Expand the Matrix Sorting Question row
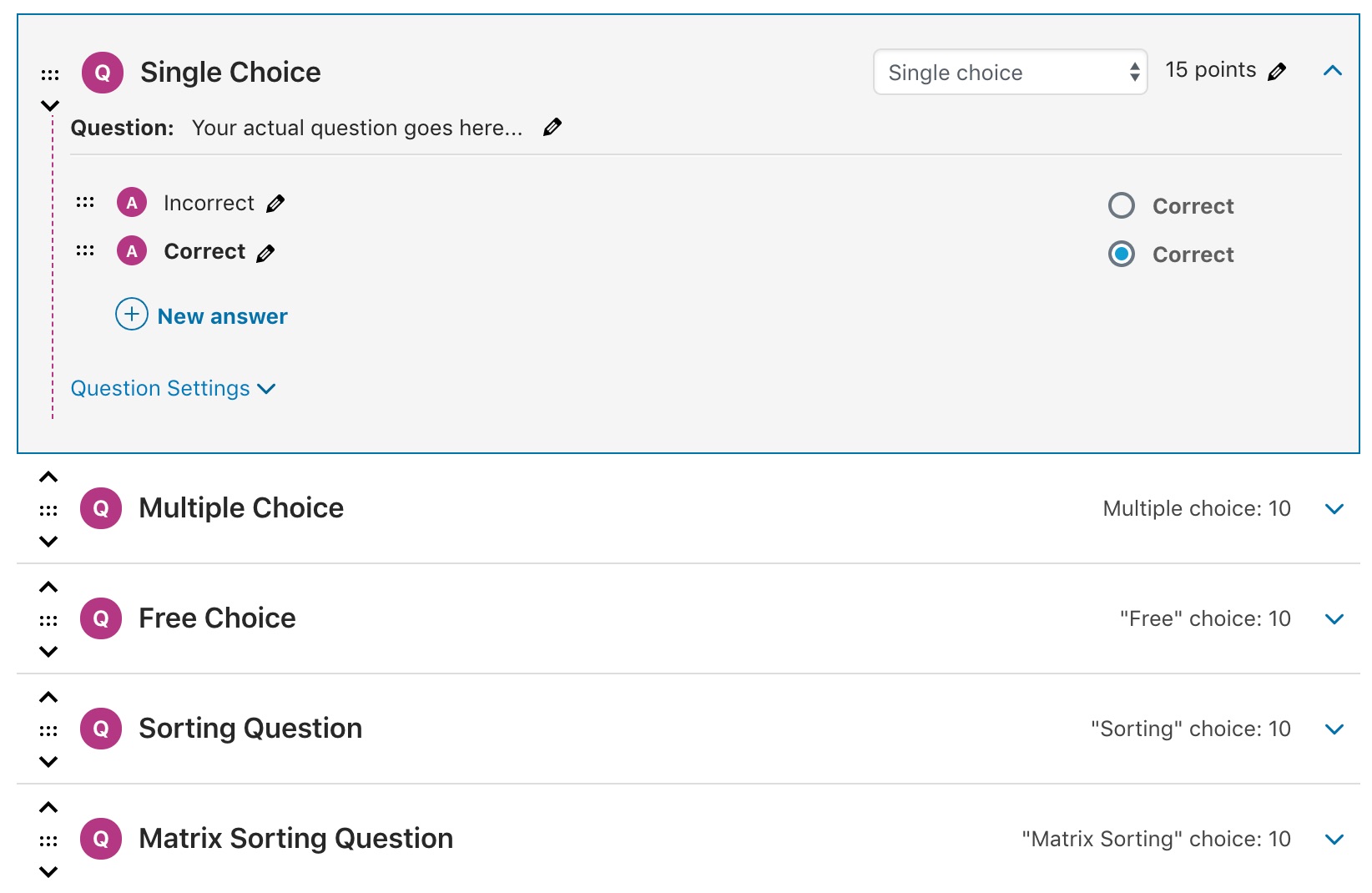 pos(1334,840)
